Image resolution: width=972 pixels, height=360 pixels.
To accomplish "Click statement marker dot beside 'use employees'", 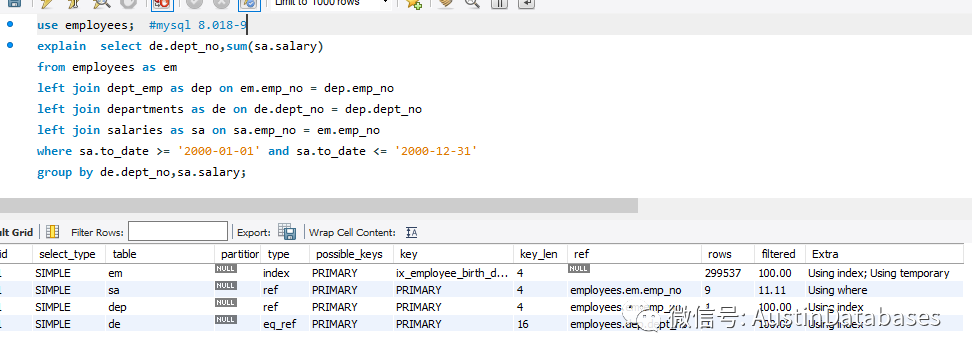I will tap(10, 25).
